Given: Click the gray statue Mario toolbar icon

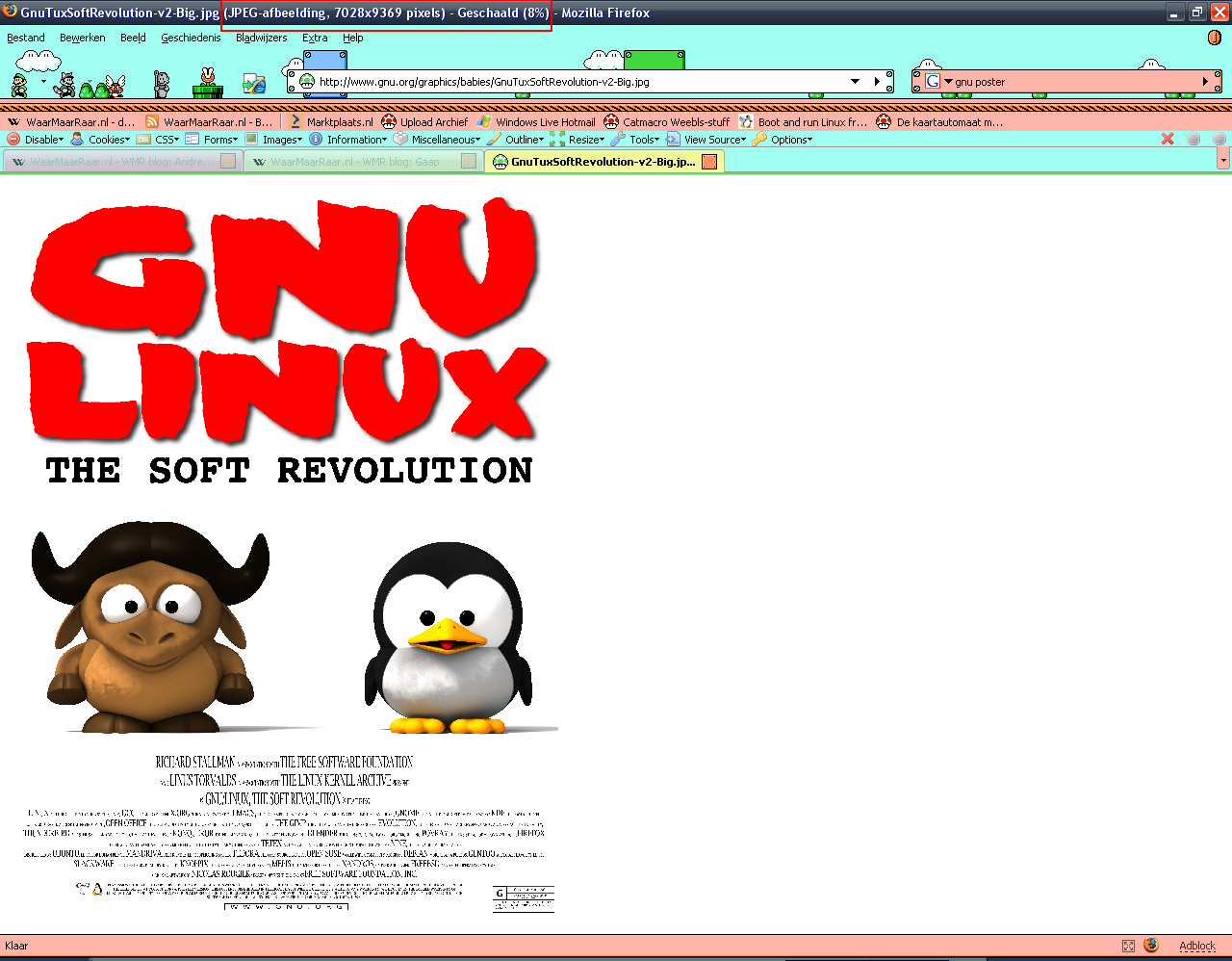Looking at the screenshot, I should tap(162, 85).
